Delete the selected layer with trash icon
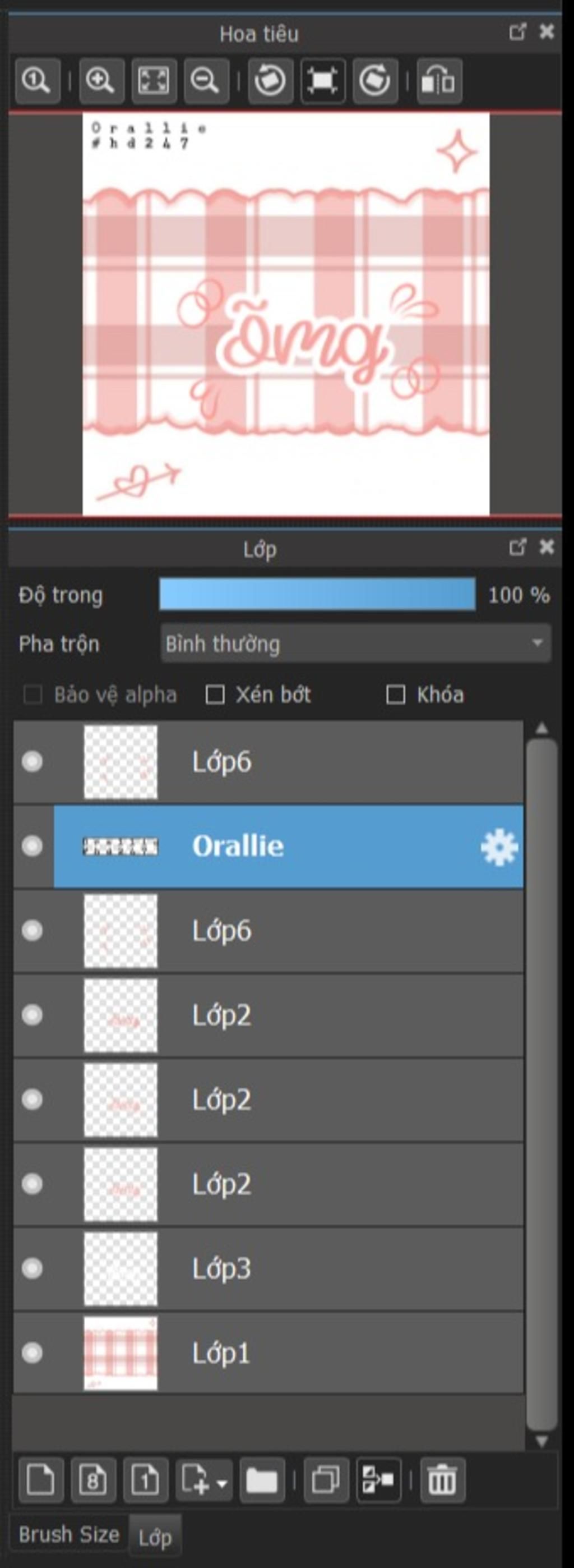Viewport: 574px width, 1568px height. click(442, 1480)
